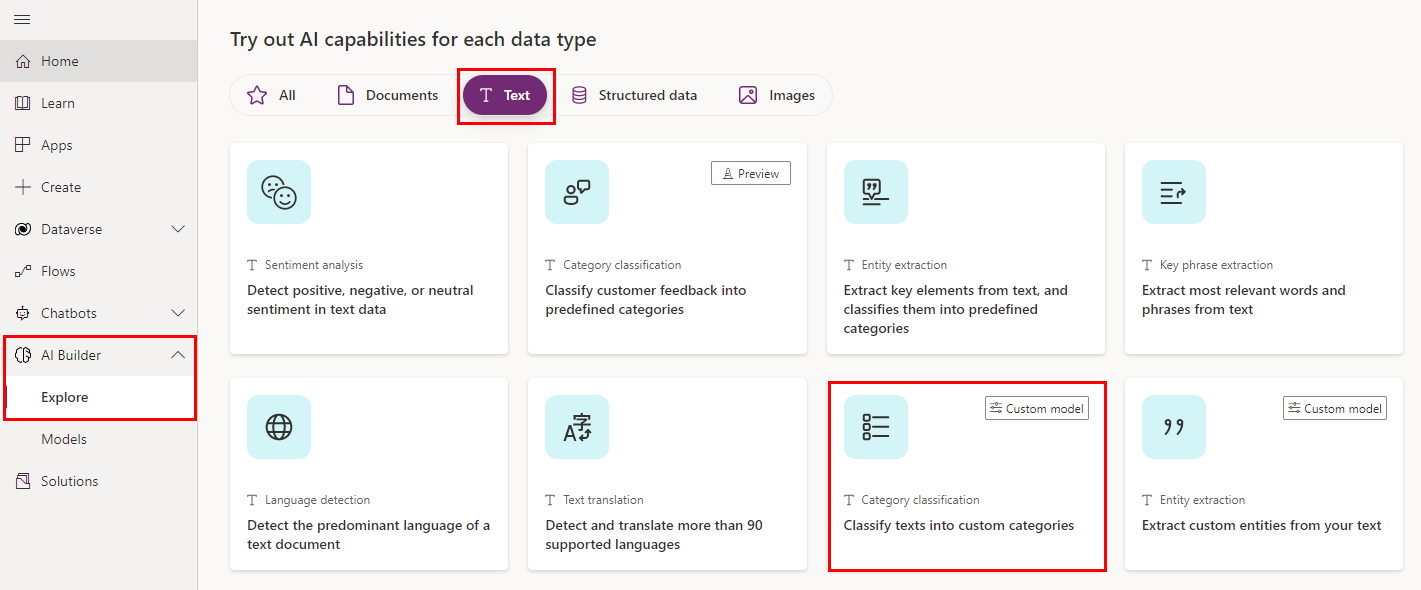
Task: Click the feedback category classification icon
Action: (577, 192)
